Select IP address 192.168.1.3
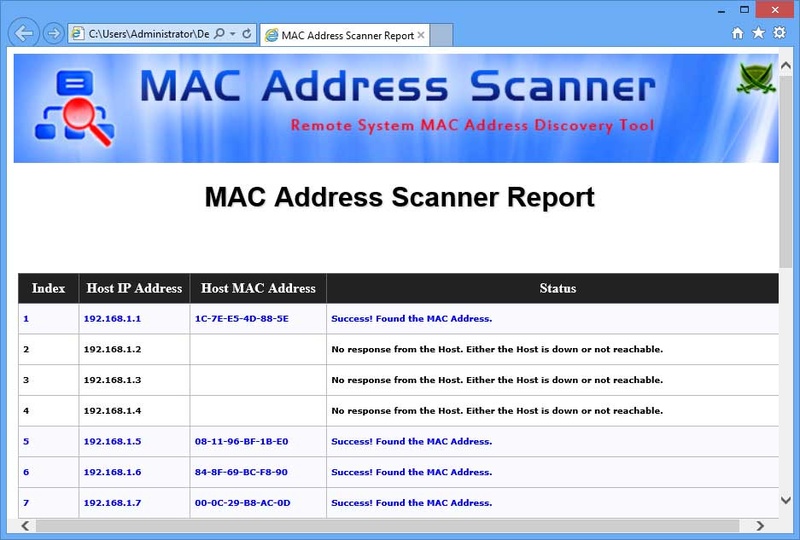800x540 pixels. 112,380
